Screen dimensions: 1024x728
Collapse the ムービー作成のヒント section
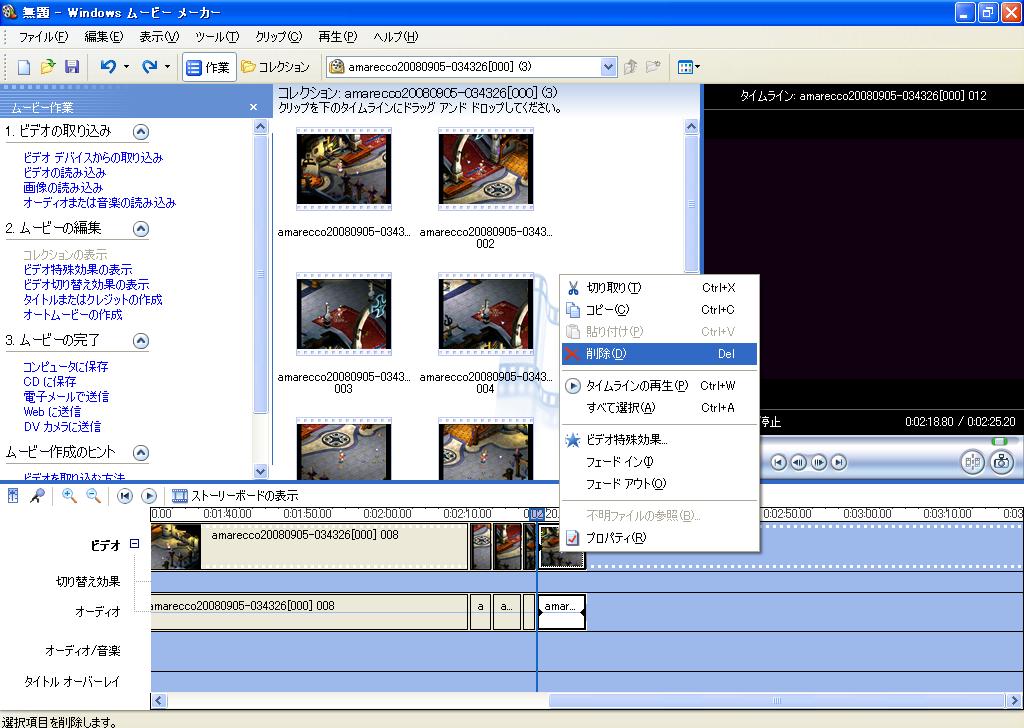point(140,452)
